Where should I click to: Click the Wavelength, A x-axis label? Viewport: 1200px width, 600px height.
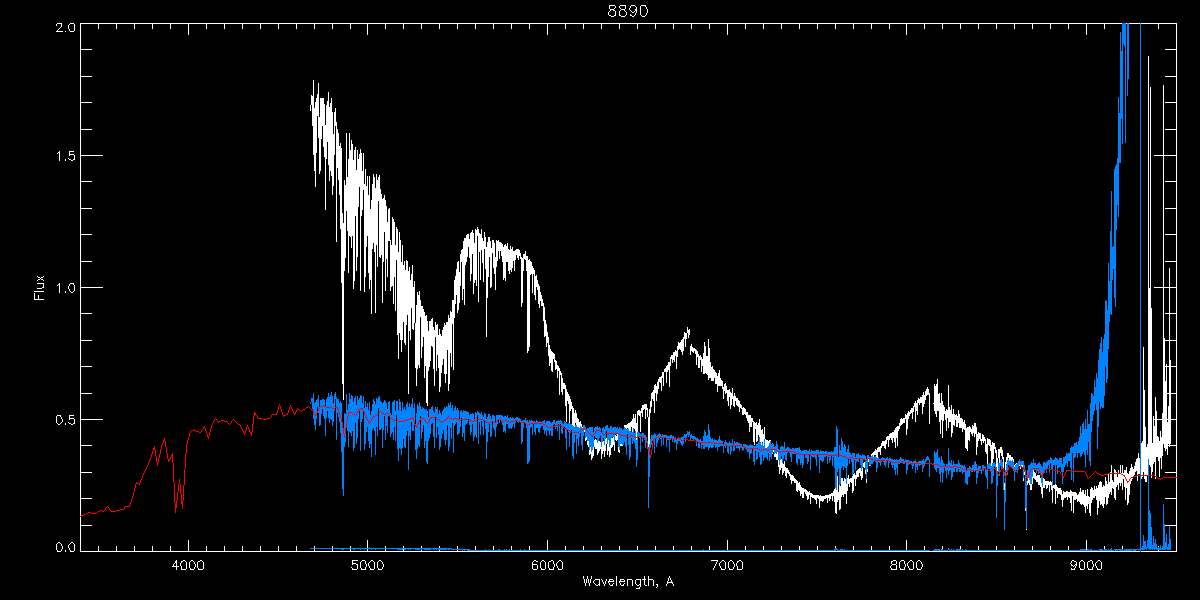click(x=628, y=582)
